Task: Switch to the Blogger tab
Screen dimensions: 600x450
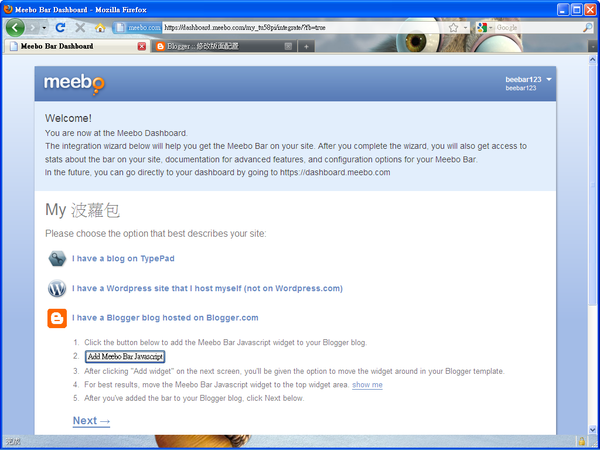Action: tap(223, 46)
